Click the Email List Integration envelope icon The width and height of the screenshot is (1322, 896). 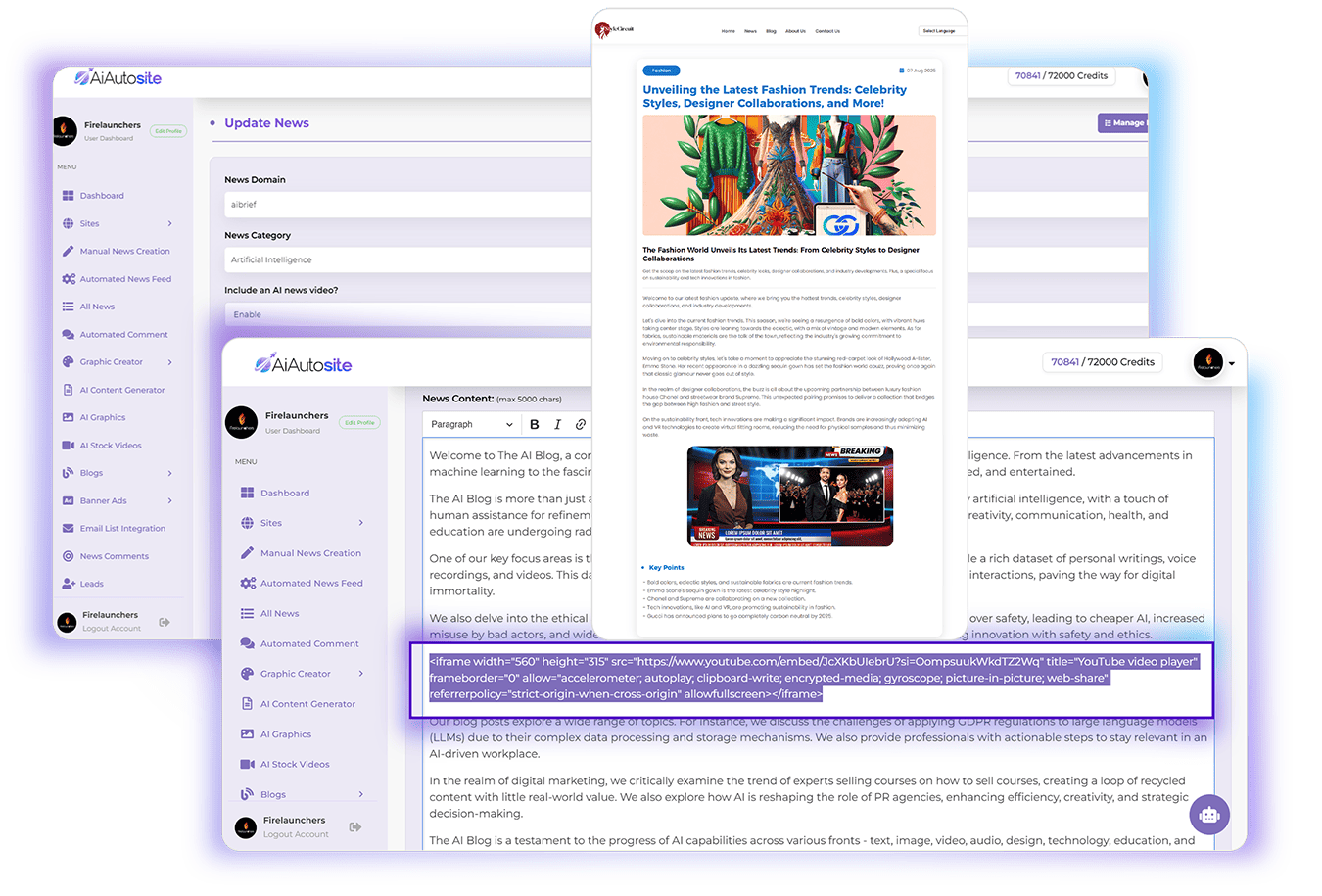click(68, 528)
